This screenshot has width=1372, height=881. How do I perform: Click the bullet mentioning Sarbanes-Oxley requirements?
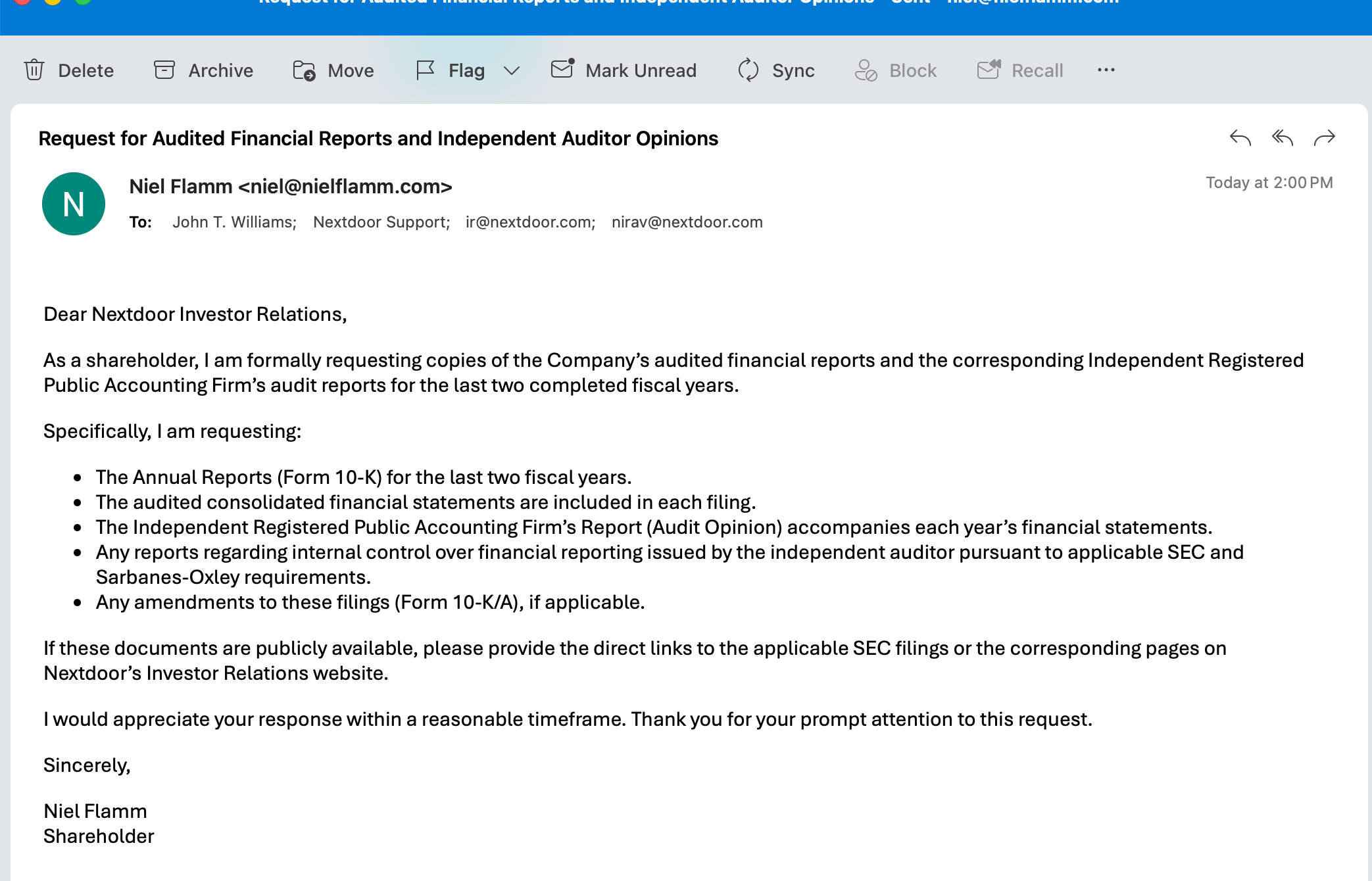point(670,565)
